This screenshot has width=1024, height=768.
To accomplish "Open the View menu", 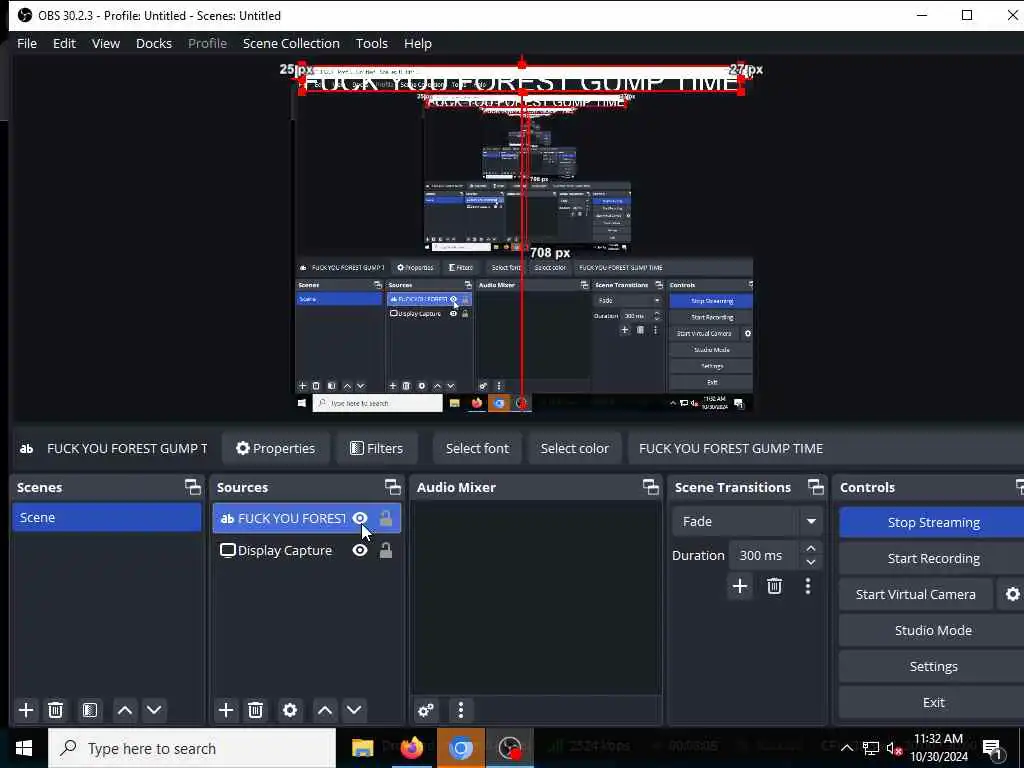I will (x=106, y=43).
